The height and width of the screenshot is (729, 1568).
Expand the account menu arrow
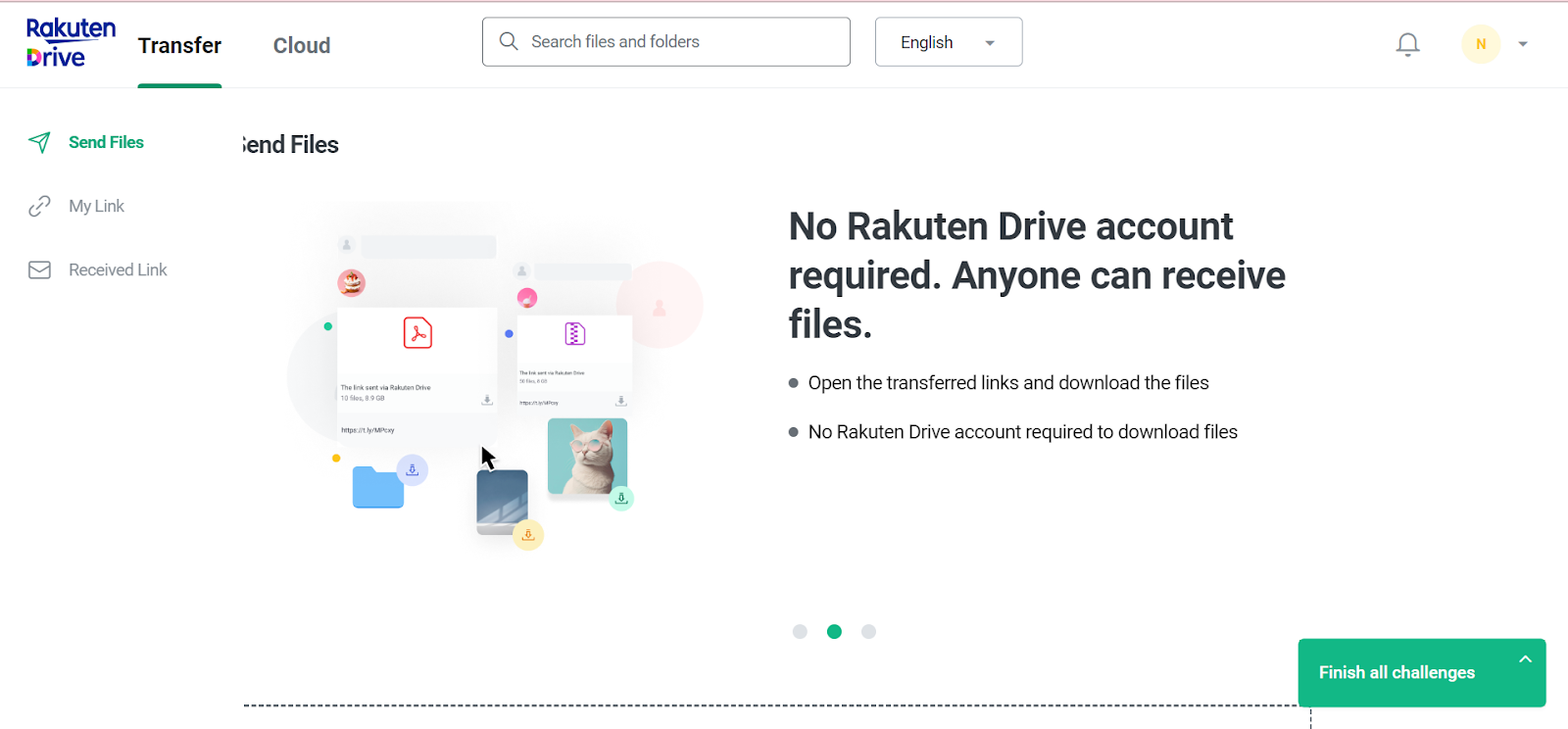(1523, 44)
